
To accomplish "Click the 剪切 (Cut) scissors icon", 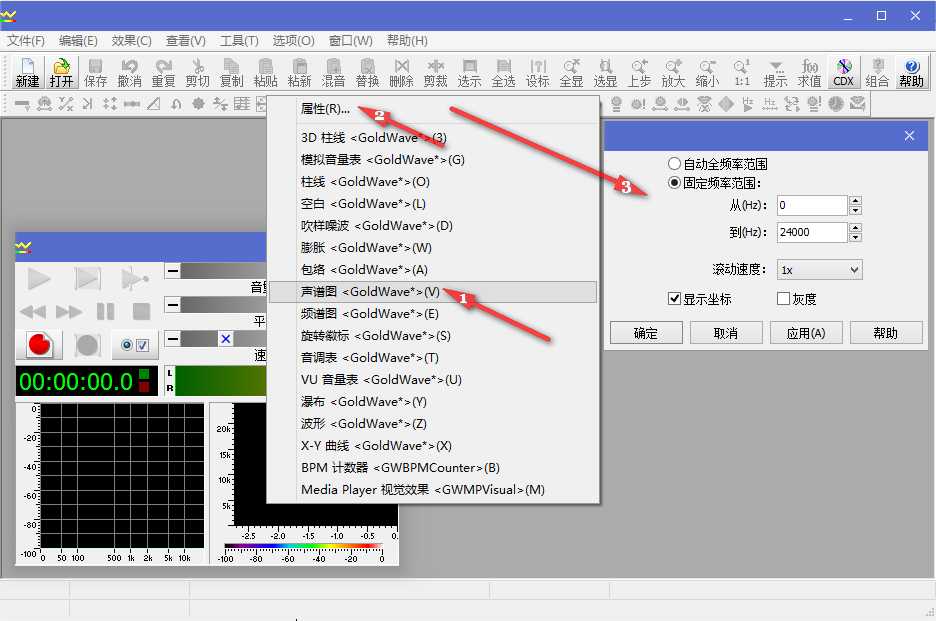I will [198, 72].
